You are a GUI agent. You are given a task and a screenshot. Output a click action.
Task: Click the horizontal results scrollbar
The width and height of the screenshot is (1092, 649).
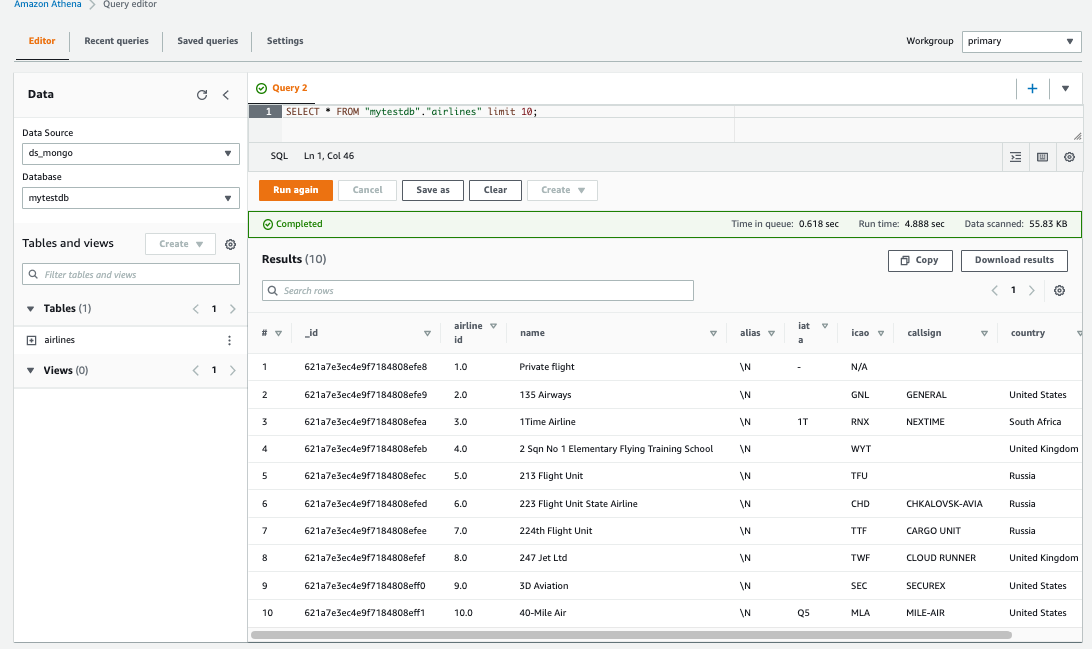[630, 635]
